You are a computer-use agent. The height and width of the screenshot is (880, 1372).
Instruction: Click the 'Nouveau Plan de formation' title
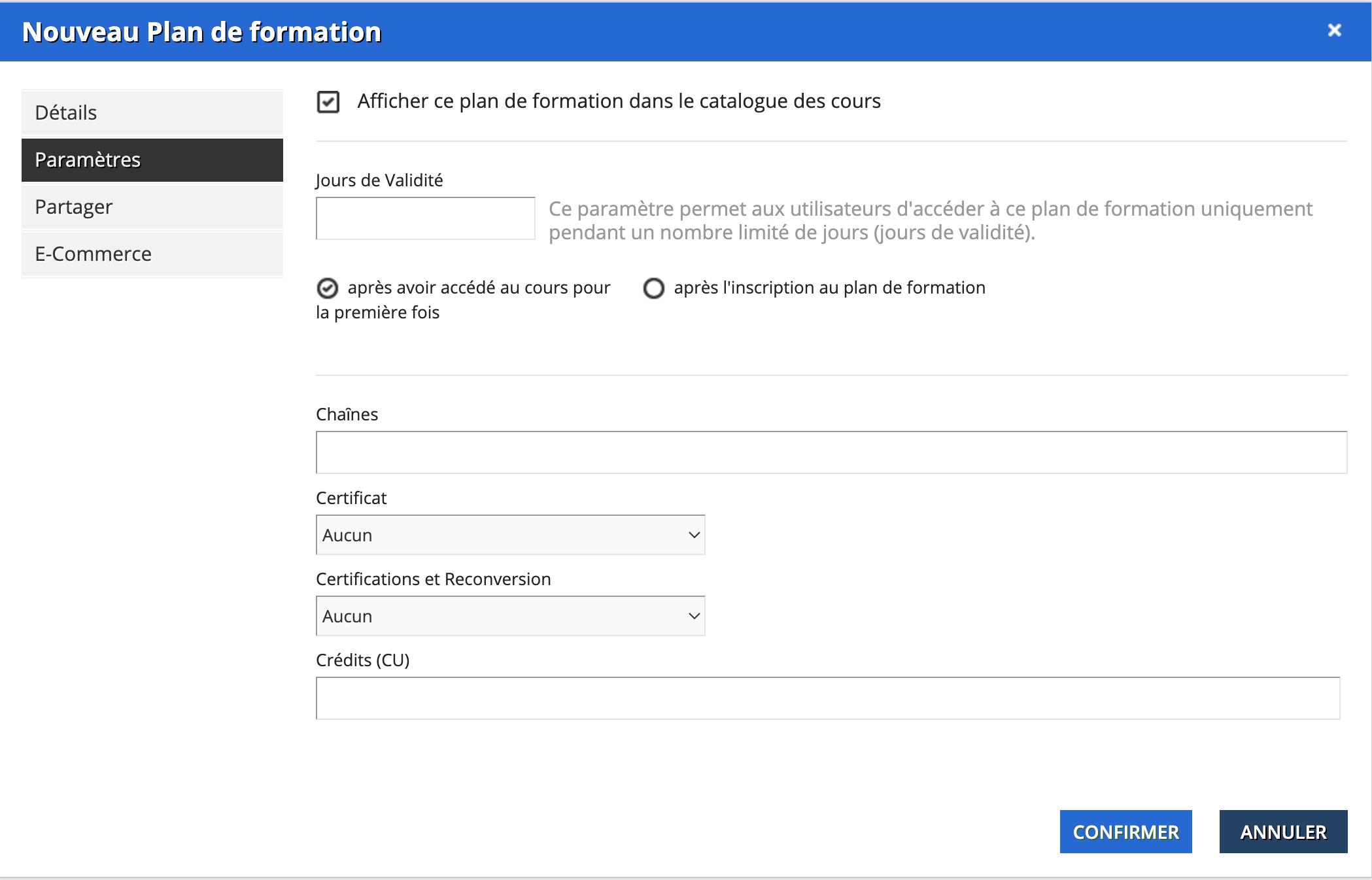click(x=201, y=31)
